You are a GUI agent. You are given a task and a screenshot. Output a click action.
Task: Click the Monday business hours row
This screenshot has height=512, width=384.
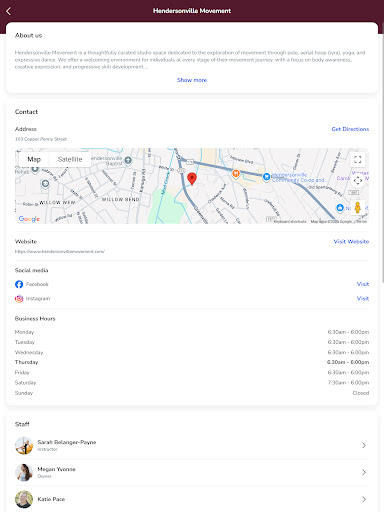[192, 332]
